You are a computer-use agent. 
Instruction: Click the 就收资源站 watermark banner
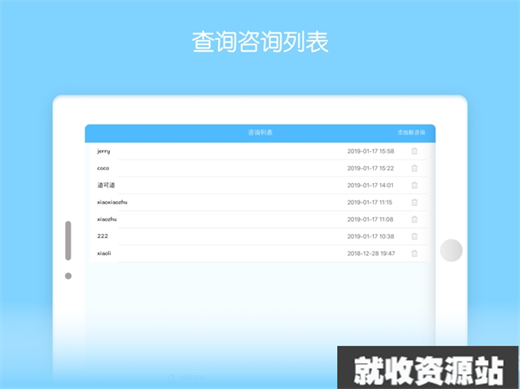[x=428, y=368]
